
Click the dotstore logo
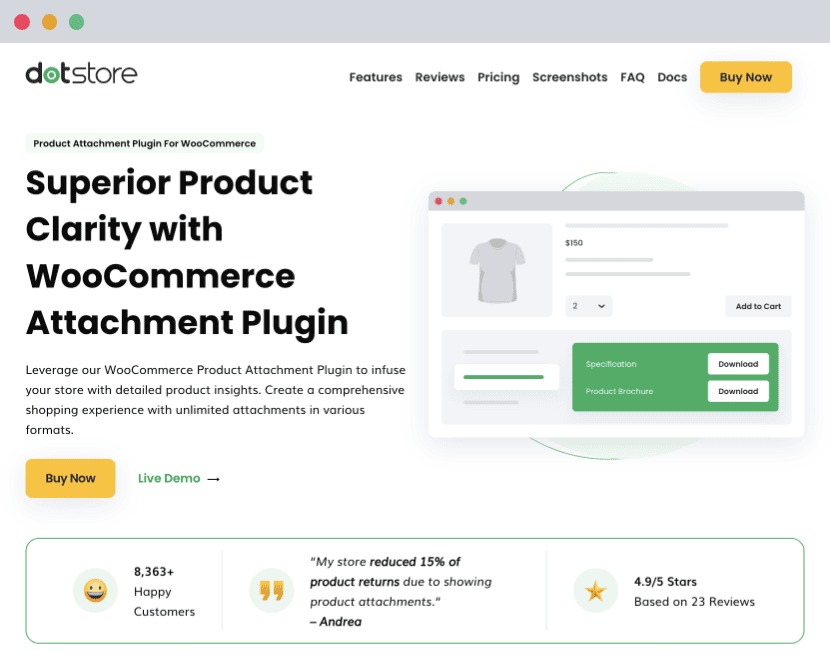pos(81,74)
